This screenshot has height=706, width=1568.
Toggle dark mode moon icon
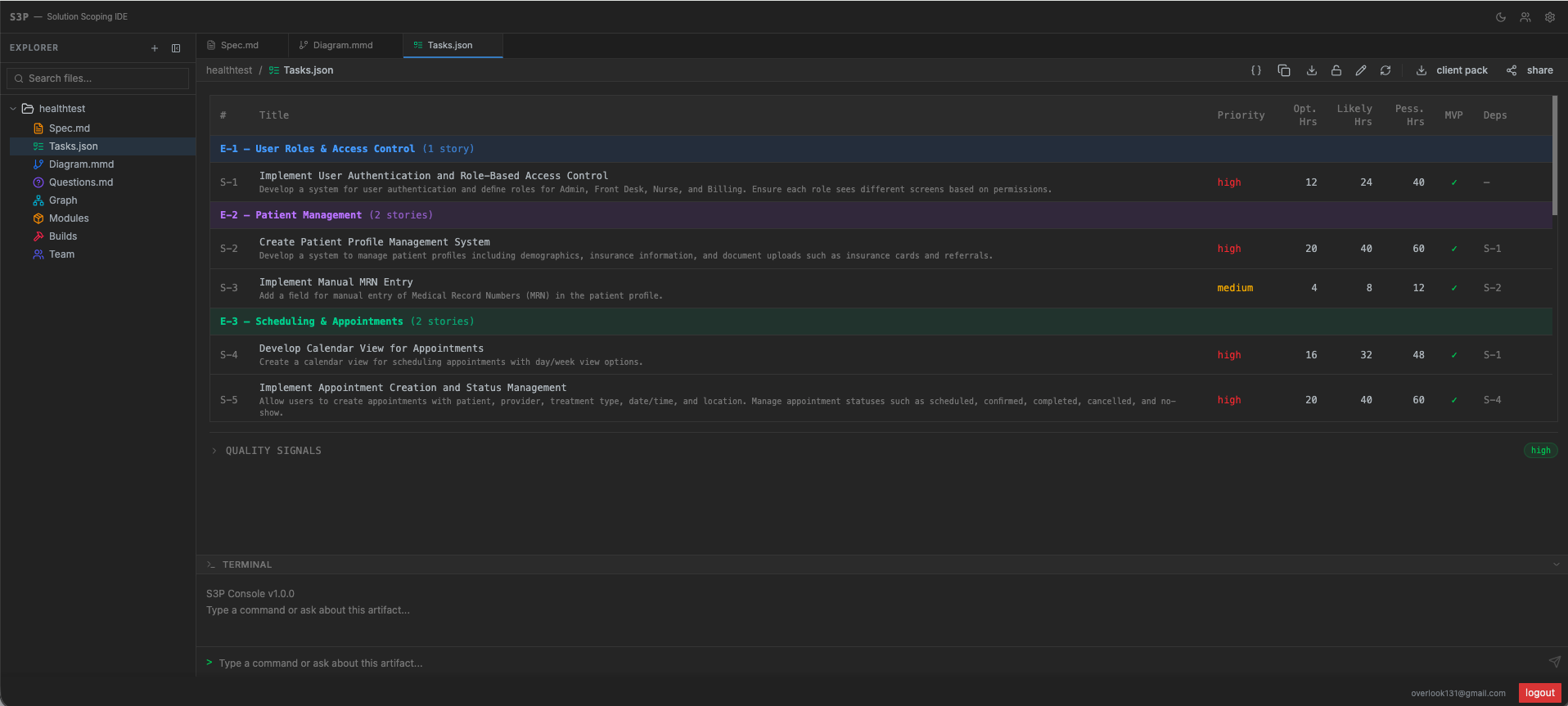1501,17
